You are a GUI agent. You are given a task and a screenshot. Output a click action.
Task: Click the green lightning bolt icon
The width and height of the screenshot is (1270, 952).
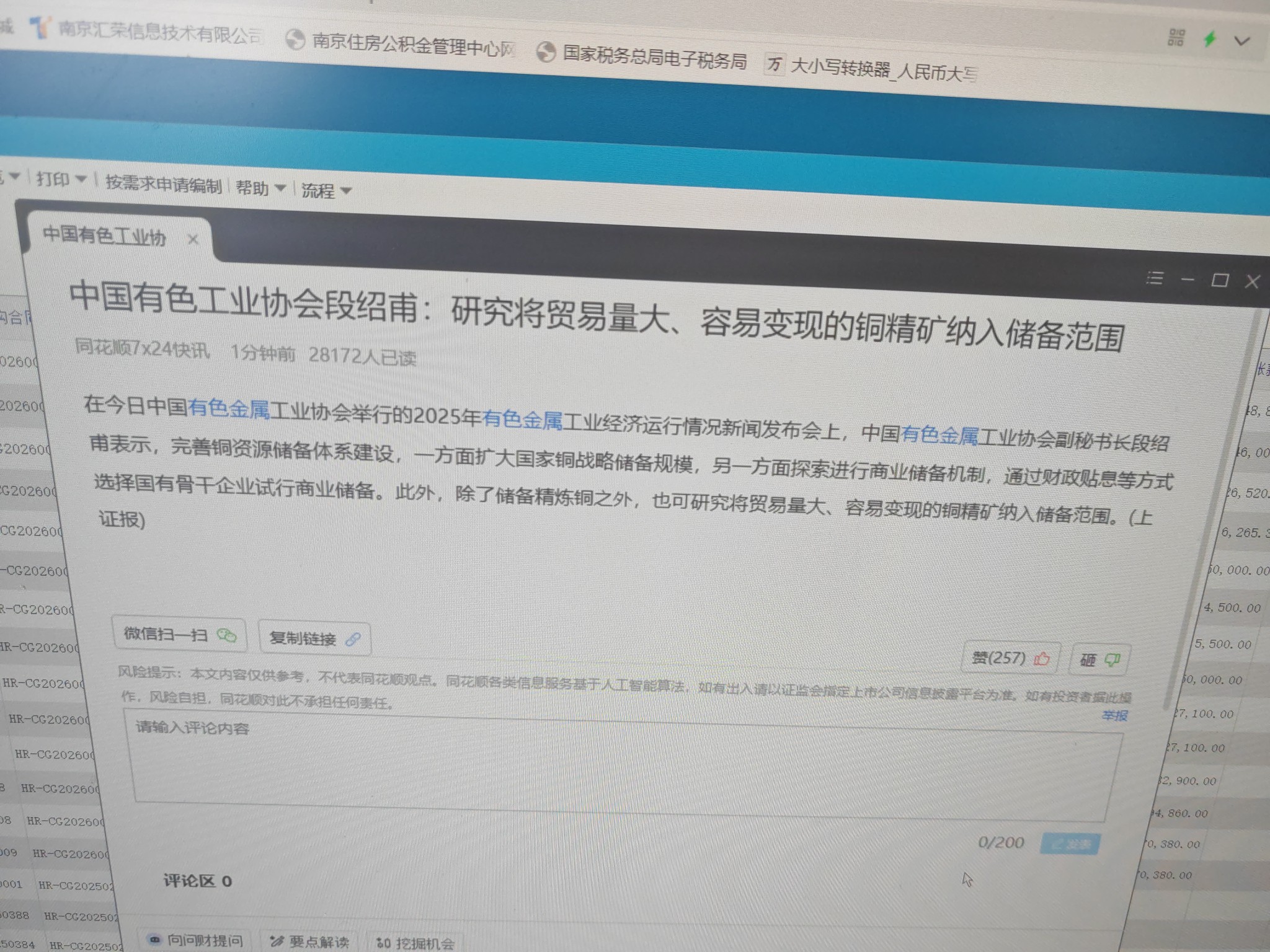pos(1209,40)
